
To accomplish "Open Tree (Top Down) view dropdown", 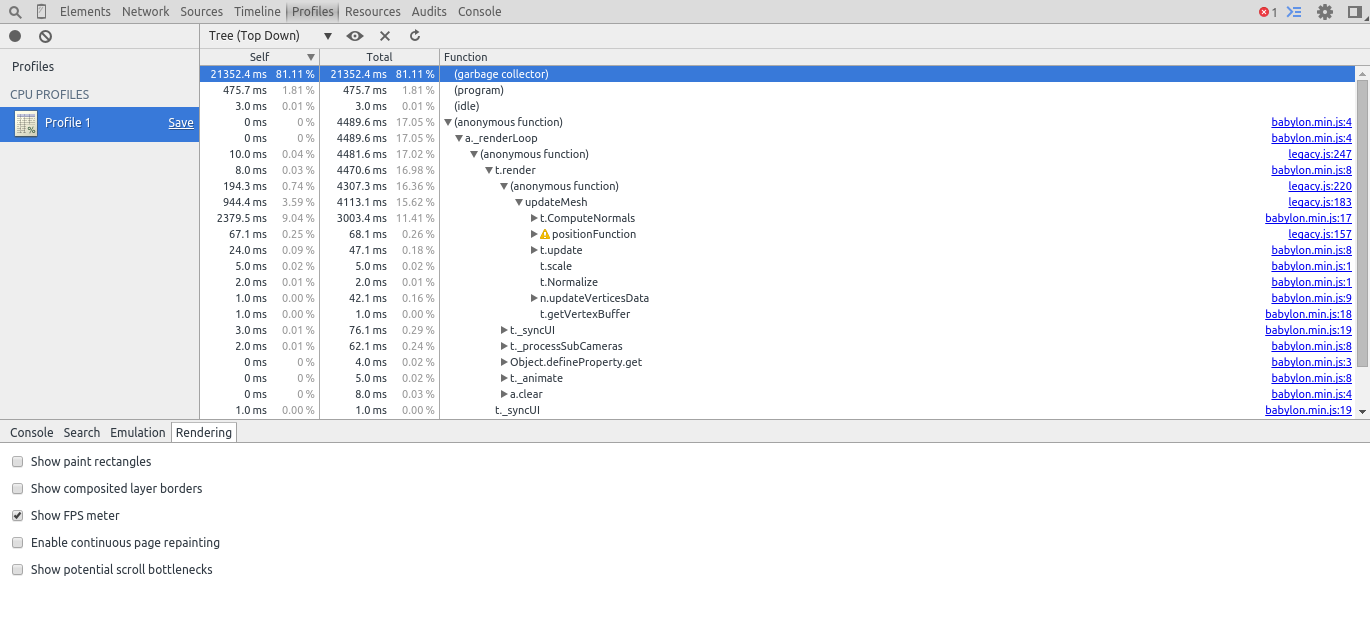I will click(270, 36).
